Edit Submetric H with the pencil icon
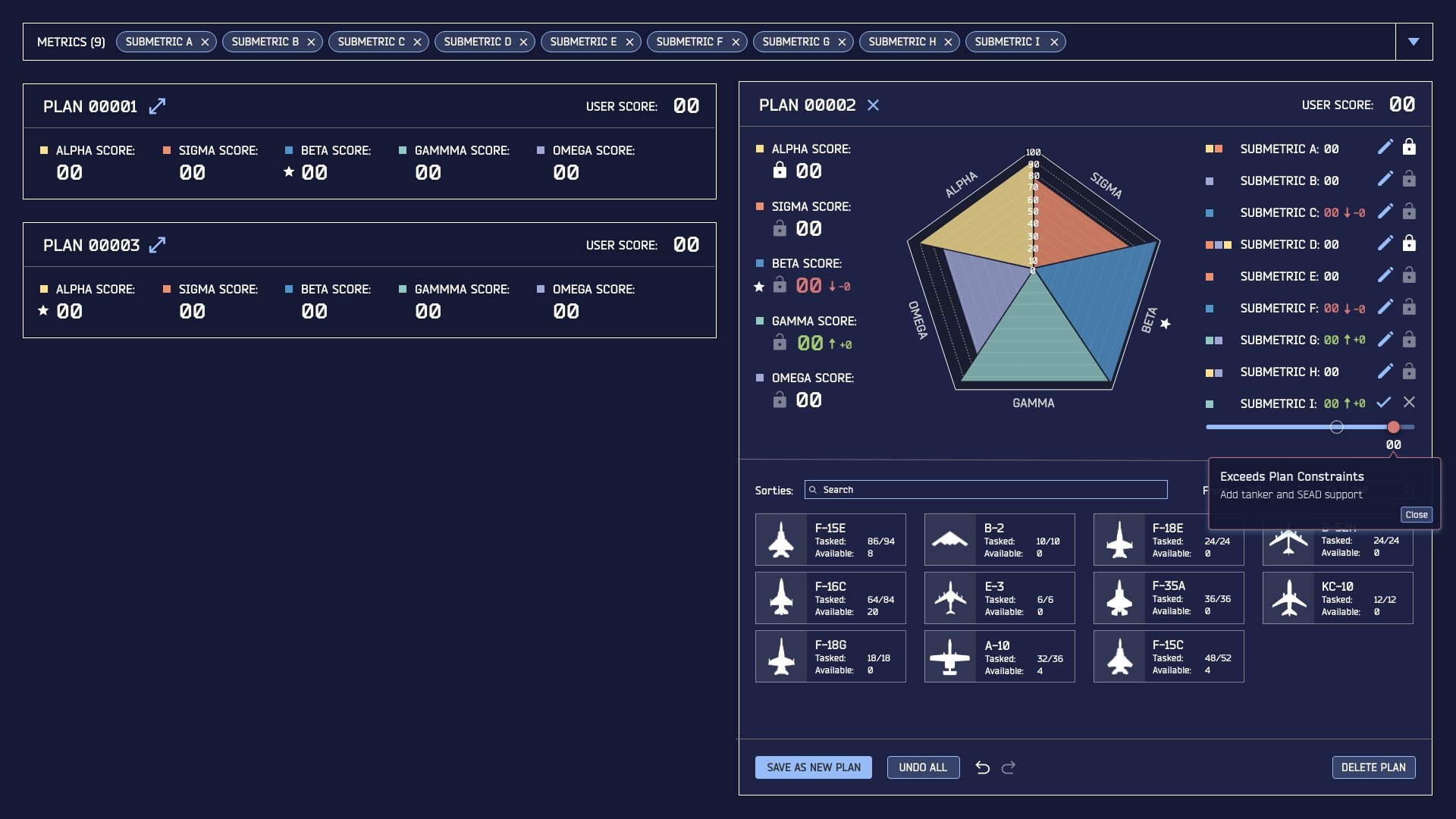This screenshot has height=819, width=1456. coord(1385,371)
